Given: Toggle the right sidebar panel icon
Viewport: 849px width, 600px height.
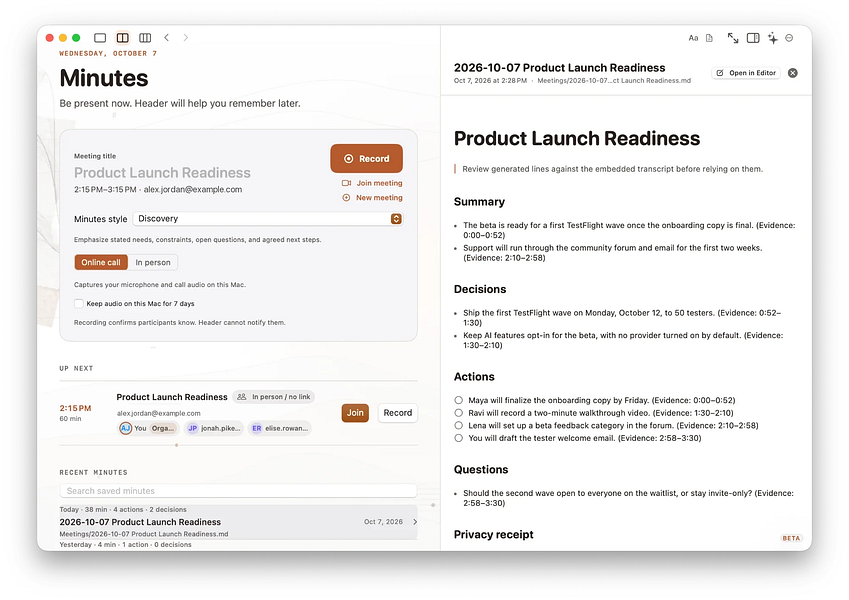Looking at the screenshot, I should 753,38.
